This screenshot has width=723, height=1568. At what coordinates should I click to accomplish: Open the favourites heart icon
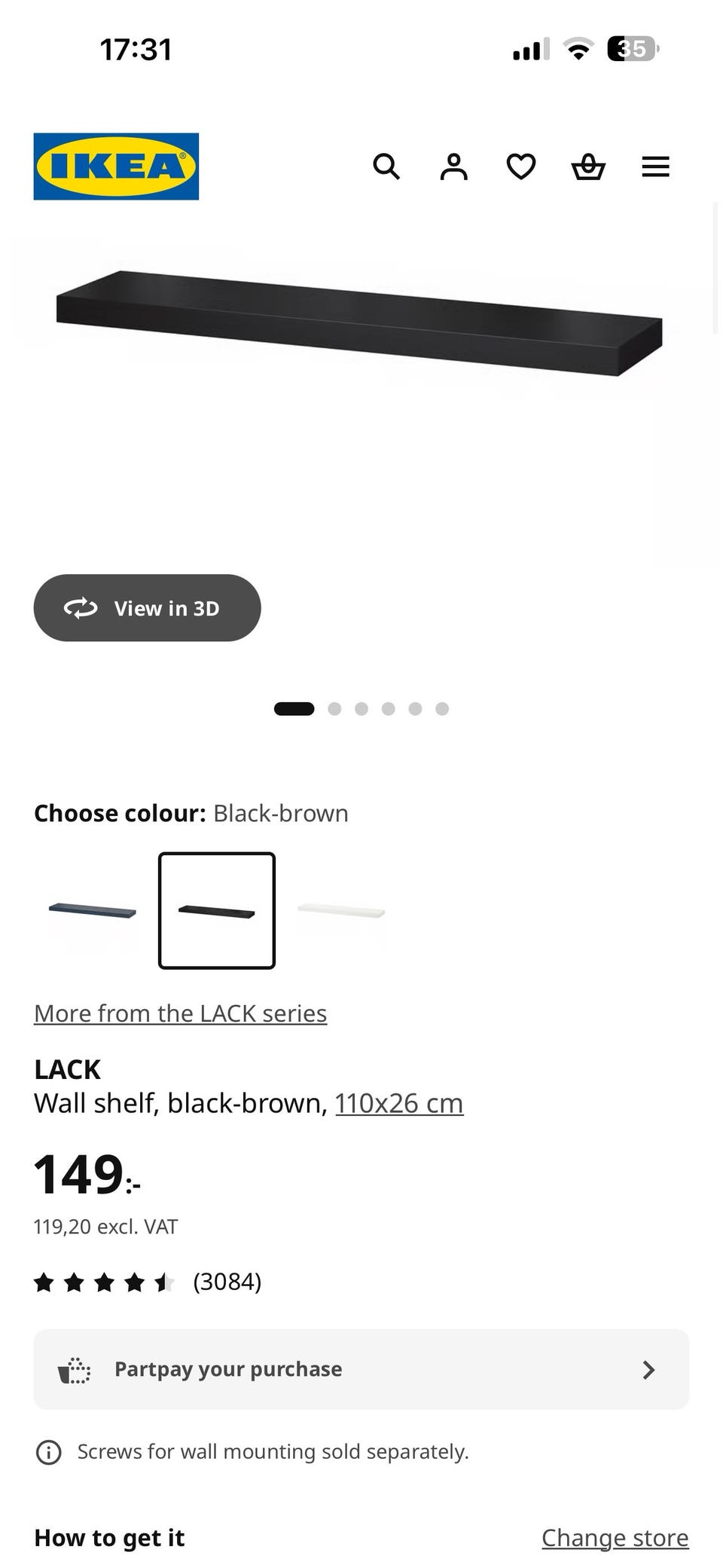(521, 167)
